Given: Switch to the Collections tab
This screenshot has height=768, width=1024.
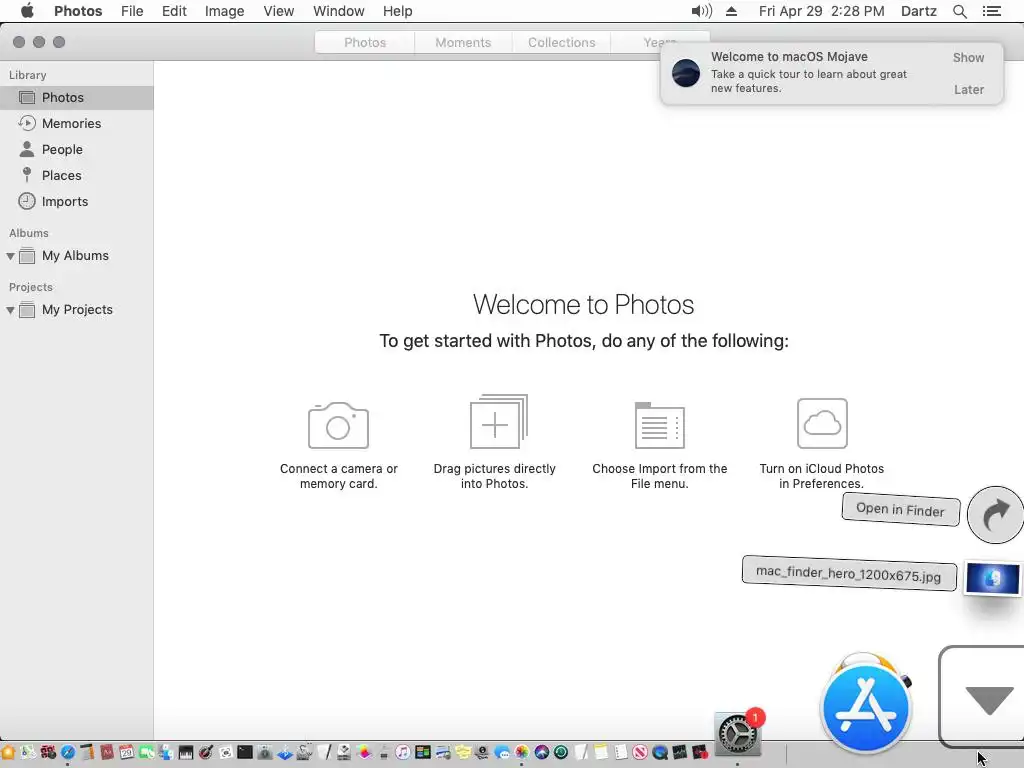Looking at the screenshot, I should [x=562, y=42].
